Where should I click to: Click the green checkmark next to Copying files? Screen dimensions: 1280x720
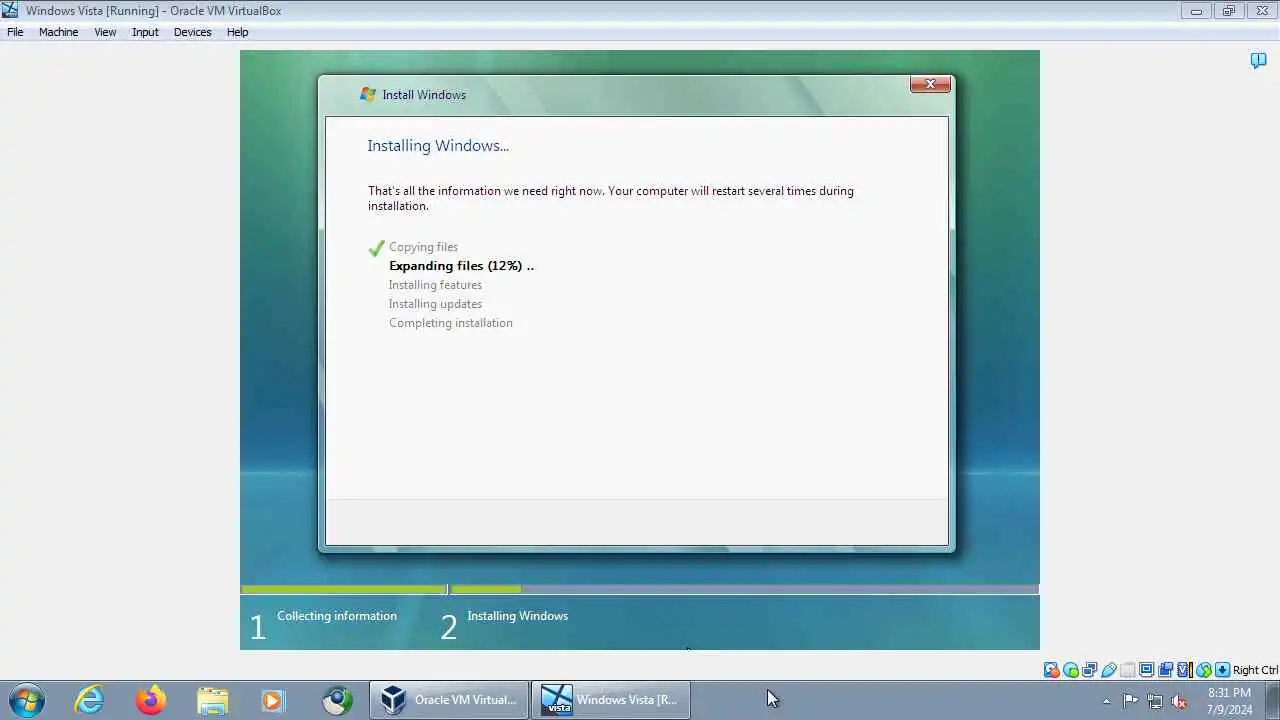coord(376,248)
